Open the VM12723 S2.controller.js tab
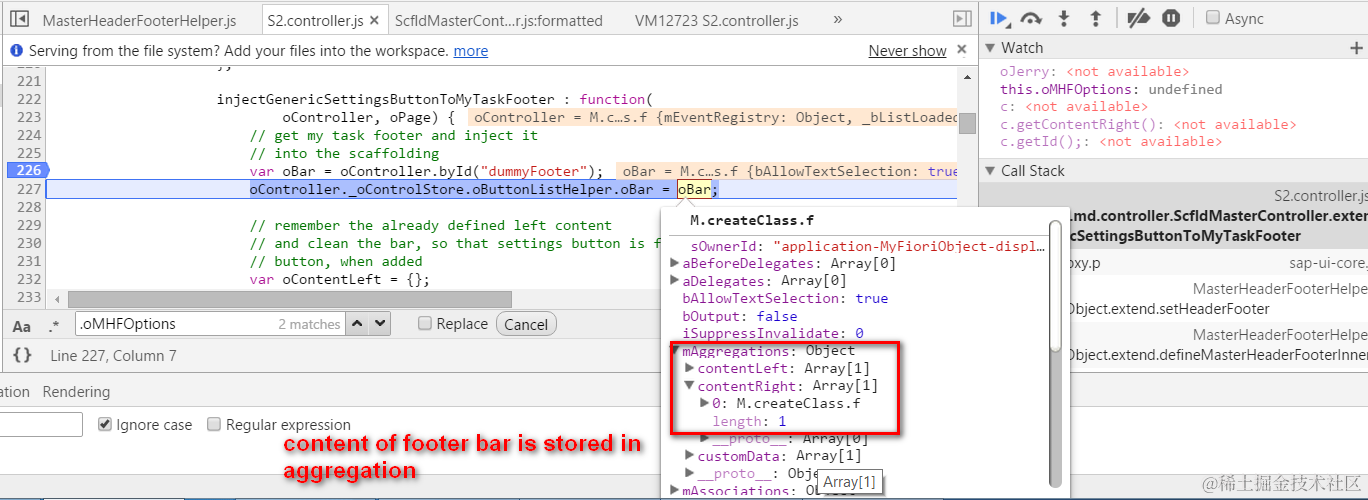 716,20
